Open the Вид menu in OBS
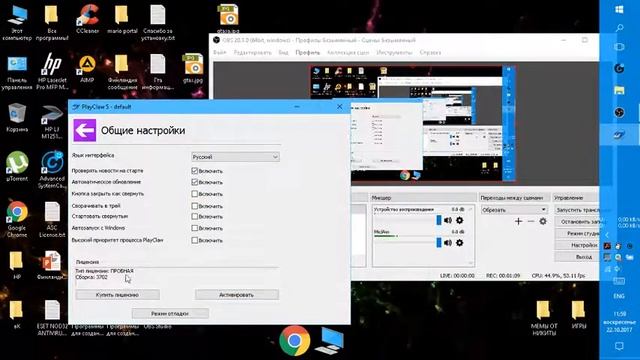Screen dimensions: 640x360 (x=283, y=52)
